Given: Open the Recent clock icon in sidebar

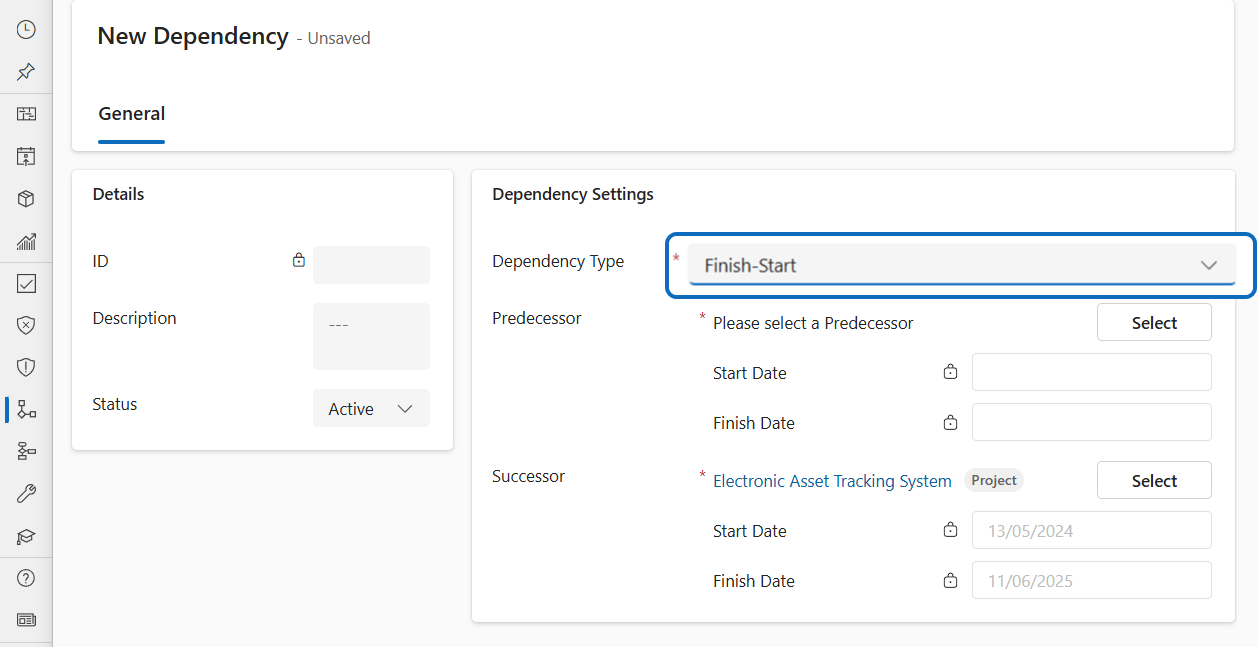Looking at the screenshot, I should point(27,30).
